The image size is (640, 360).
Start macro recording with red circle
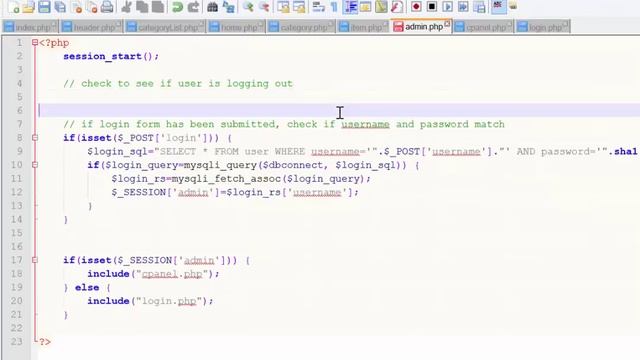pos(416,7)
